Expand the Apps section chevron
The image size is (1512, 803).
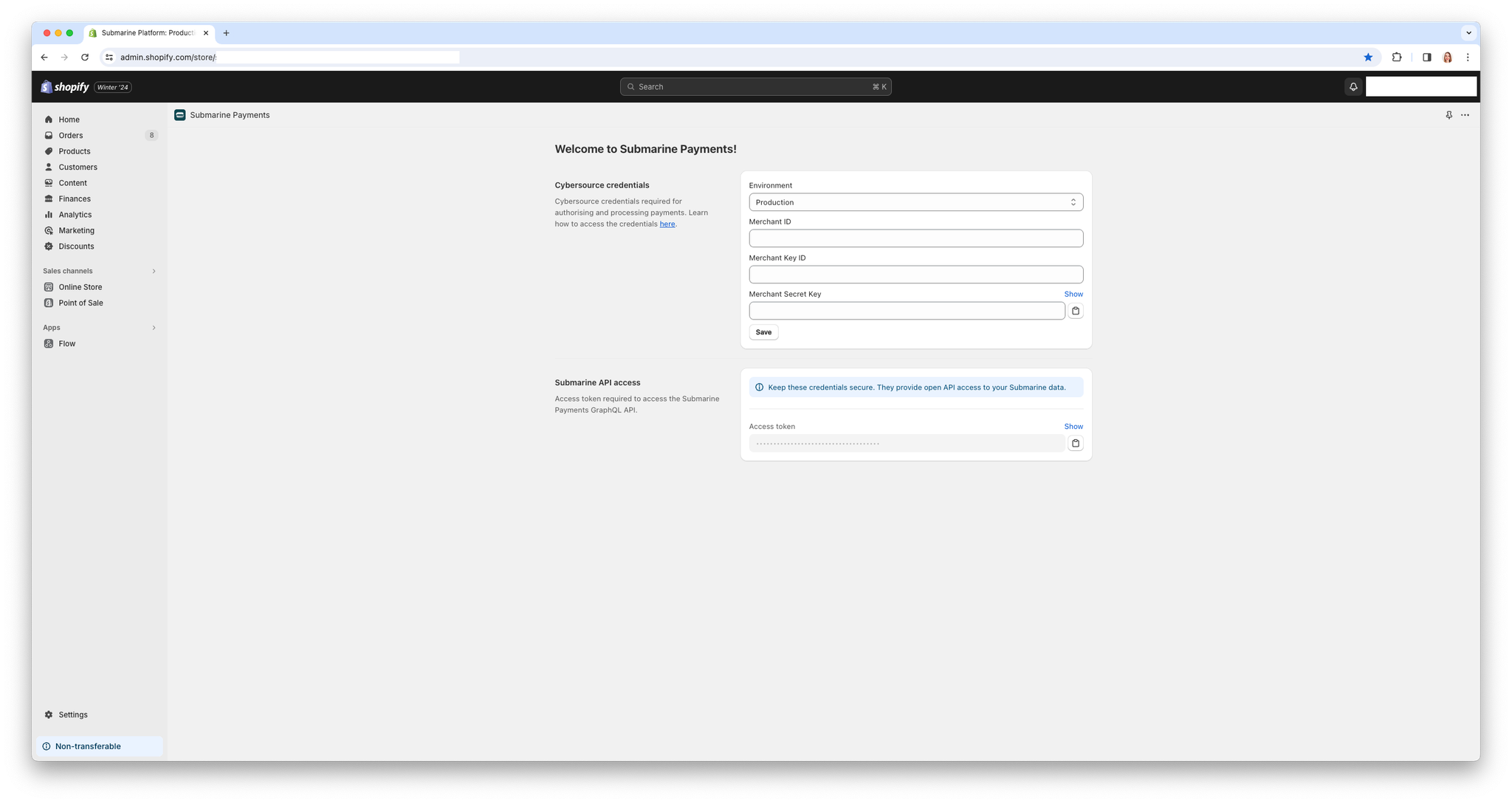[154, 328]
